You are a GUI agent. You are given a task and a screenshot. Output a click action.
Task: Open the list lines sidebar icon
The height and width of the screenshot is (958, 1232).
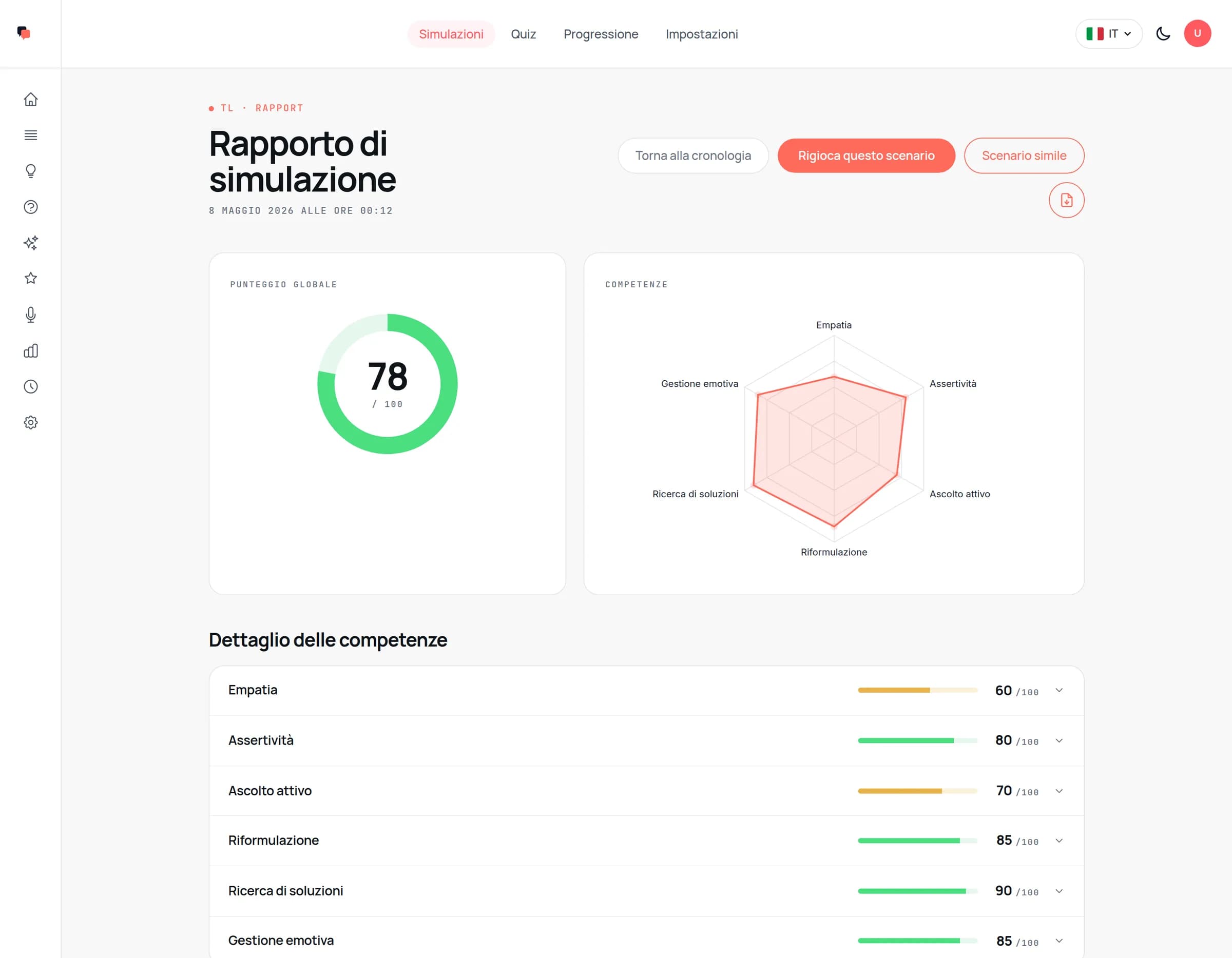[x=30, y=135]
